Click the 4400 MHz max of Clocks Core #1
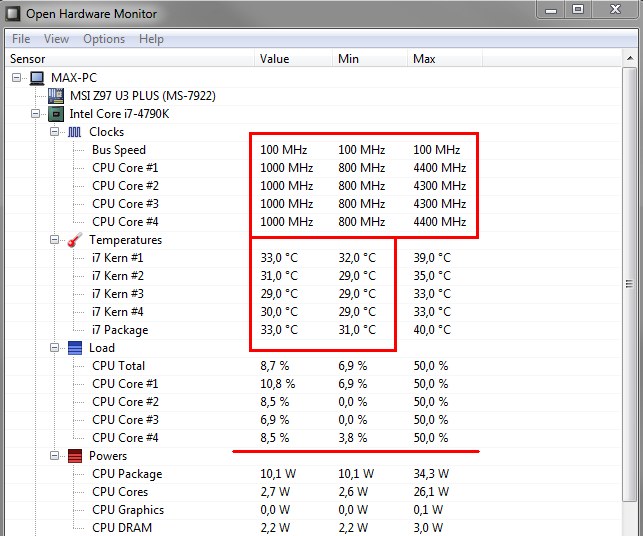Screen dimensions: 643x536 tap(440, 168)
